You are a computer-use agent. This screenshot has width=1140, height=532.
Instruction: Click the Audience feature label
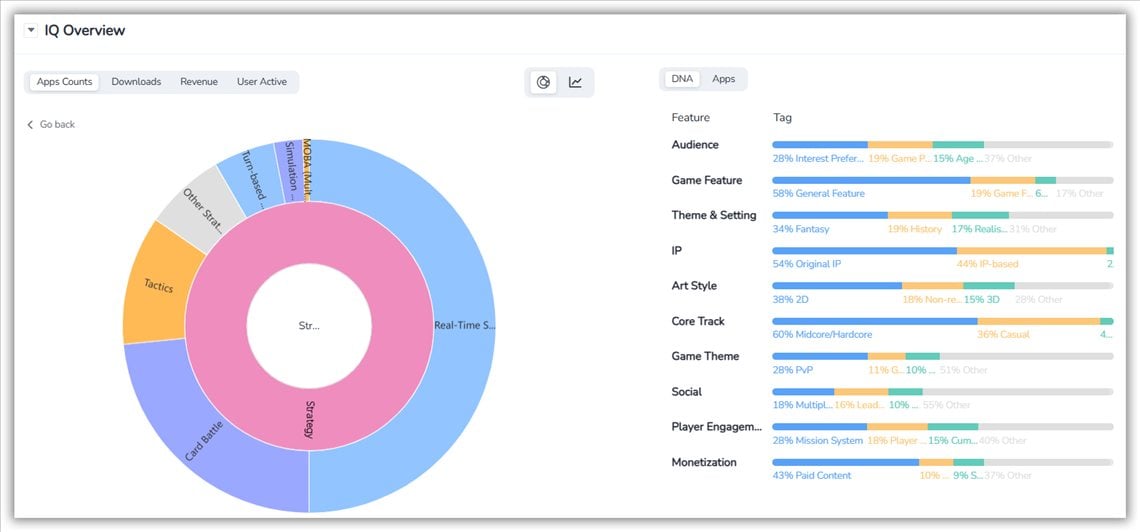(695, 145)
